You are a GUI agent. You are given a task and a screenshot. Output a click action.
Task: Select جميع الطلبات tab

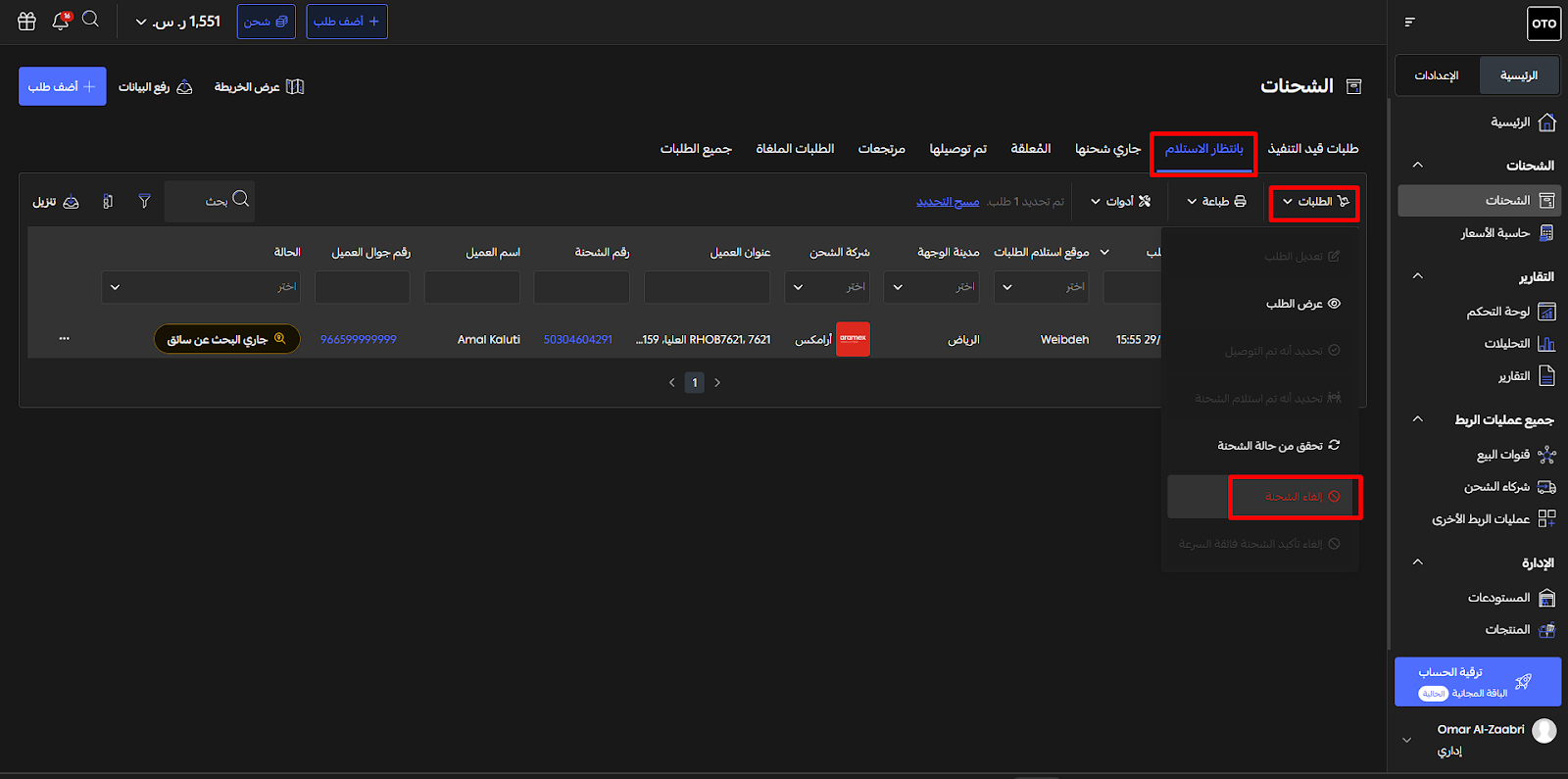pyautogui.click(x=696, y=149)
